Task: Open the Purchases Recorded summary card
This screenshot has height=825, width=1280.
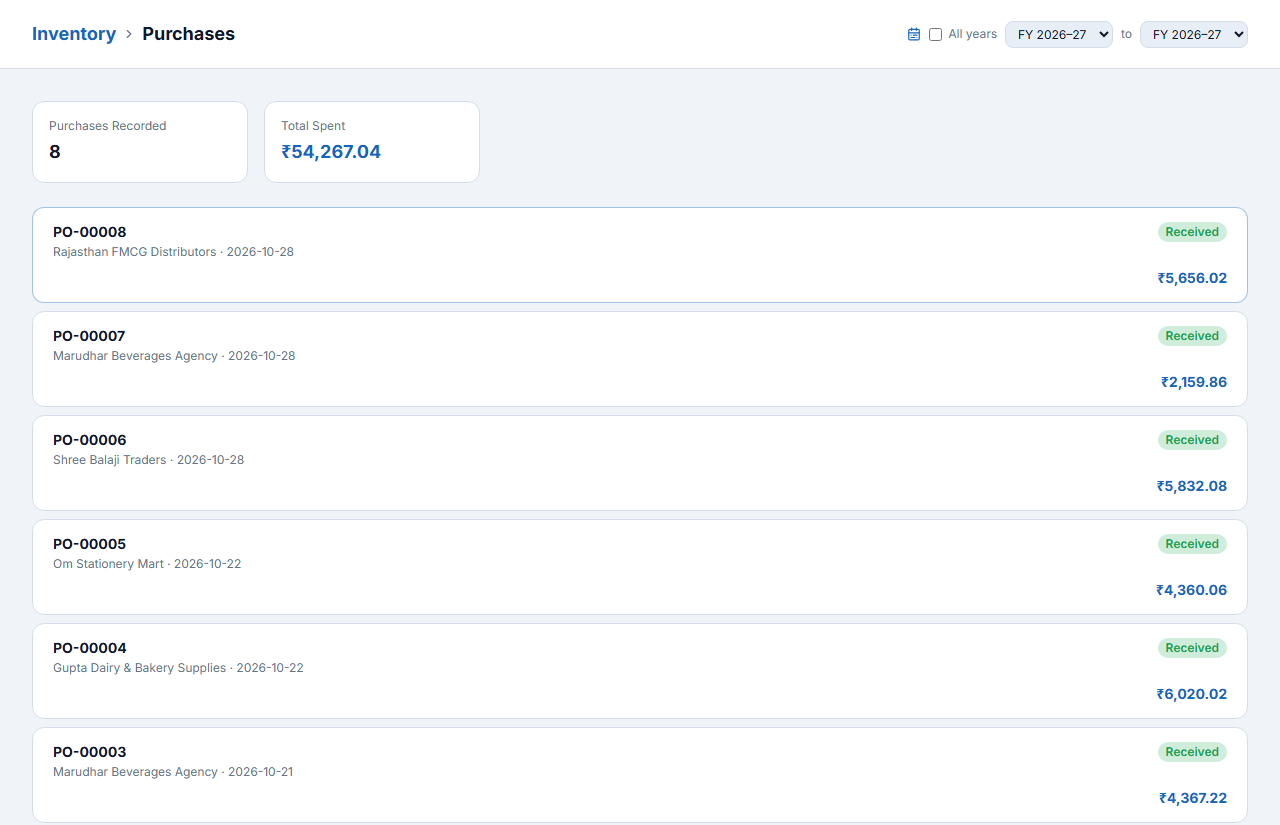Action: coord(140,142)
